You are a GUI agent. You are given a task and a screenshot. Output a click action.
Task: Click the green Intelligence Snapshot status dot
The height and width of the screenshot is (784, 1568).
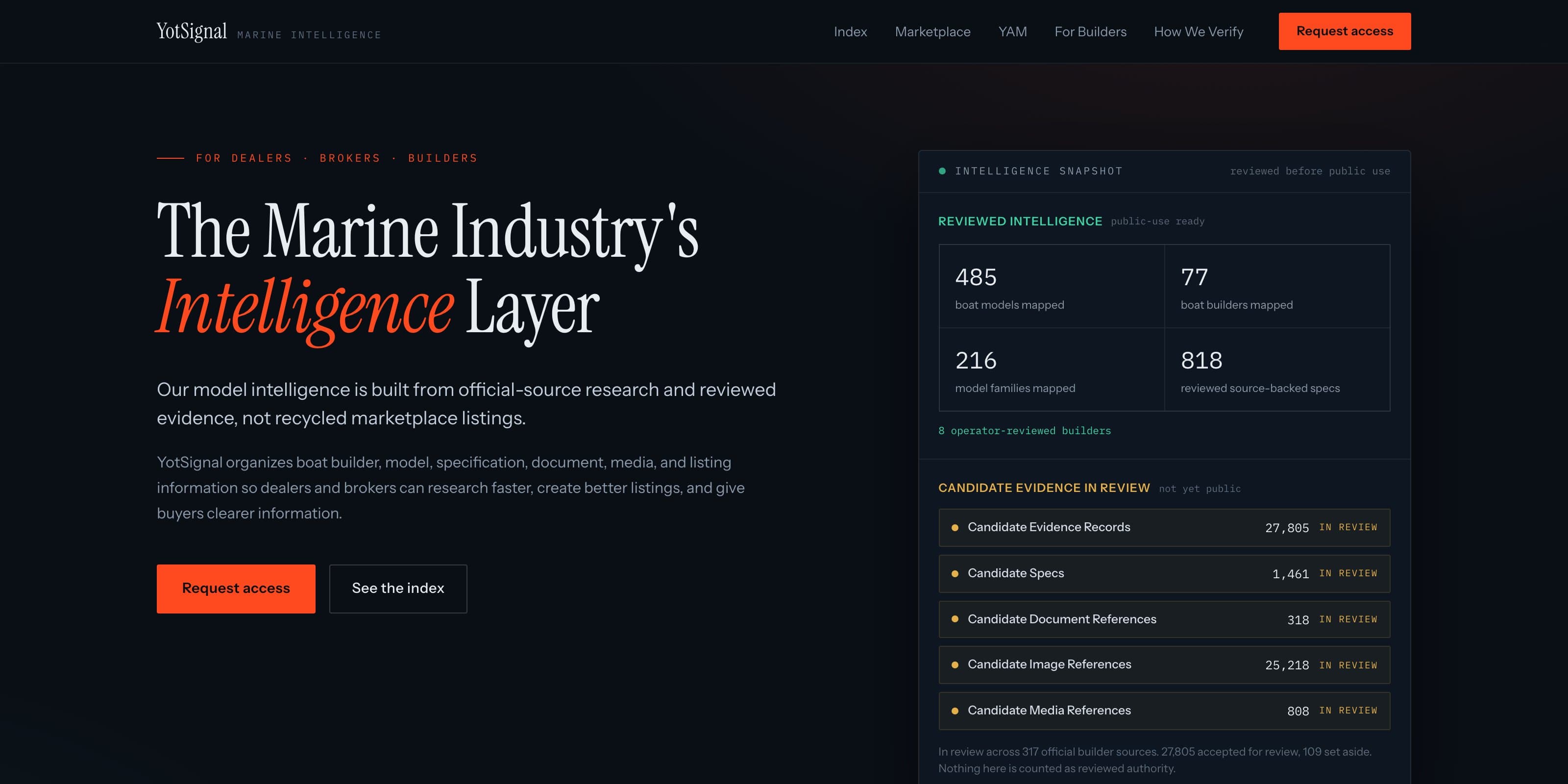click(942, 171)
